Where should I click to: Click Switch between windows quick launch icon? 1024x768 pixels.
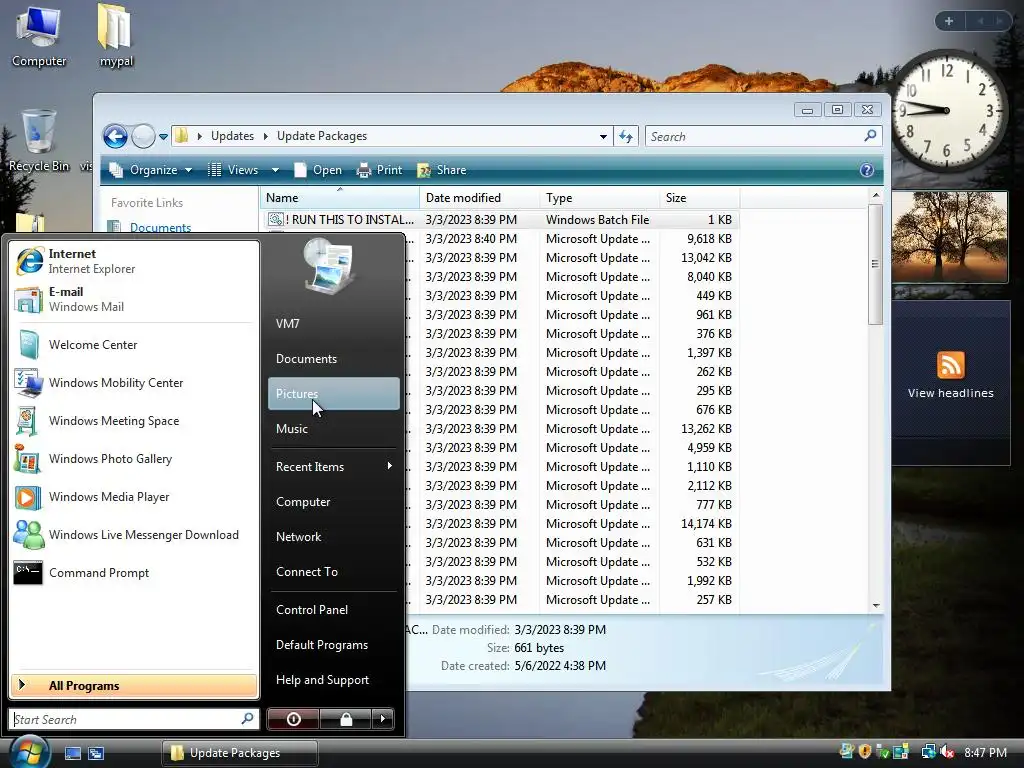click(x=96, y=753)
